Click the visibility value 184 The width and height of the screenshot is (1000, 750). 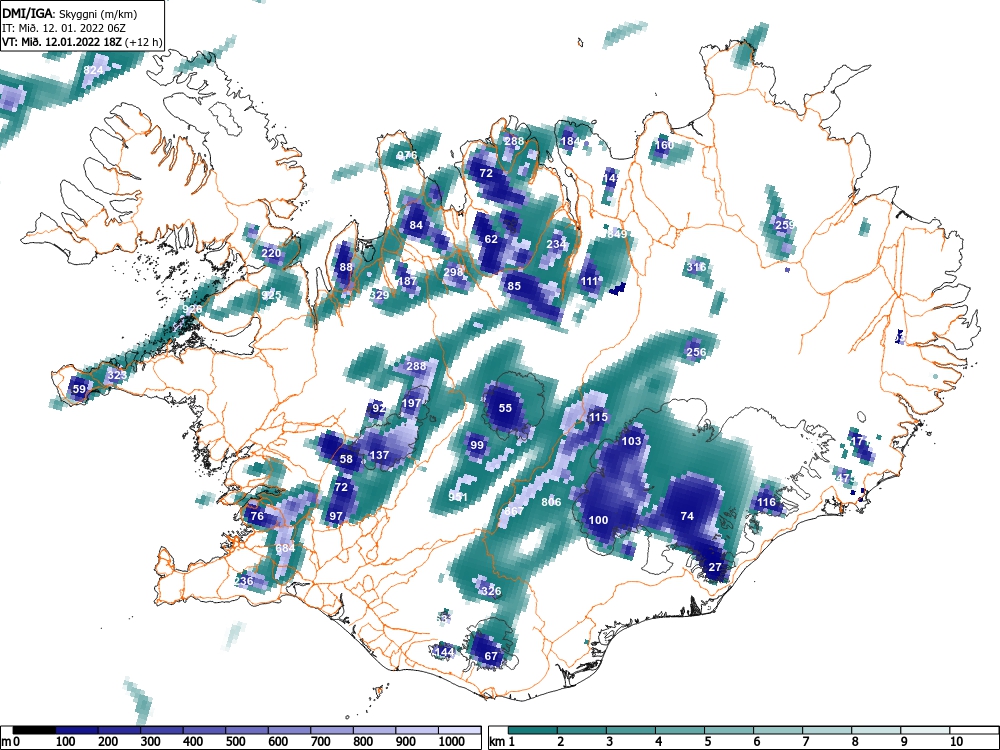pyautogui.click(x=570, y=142)
